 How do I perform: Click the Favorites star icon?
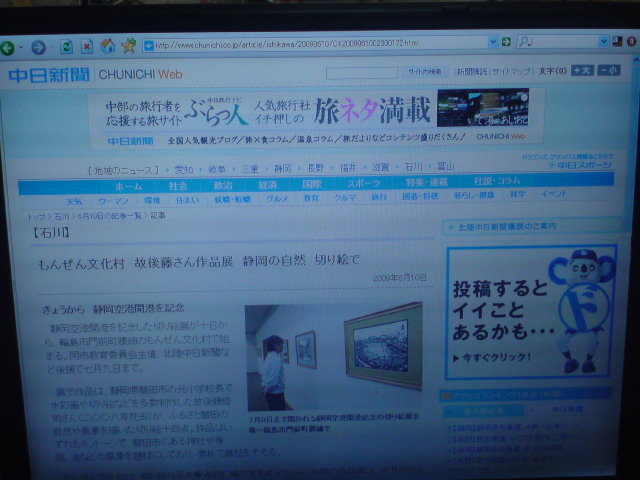pos(129,45)
